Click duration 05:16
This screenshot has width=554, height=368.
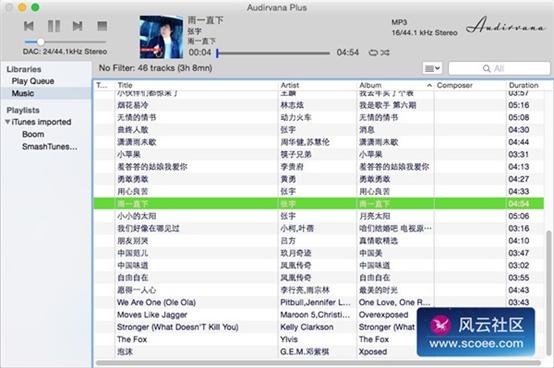[519, 105]
